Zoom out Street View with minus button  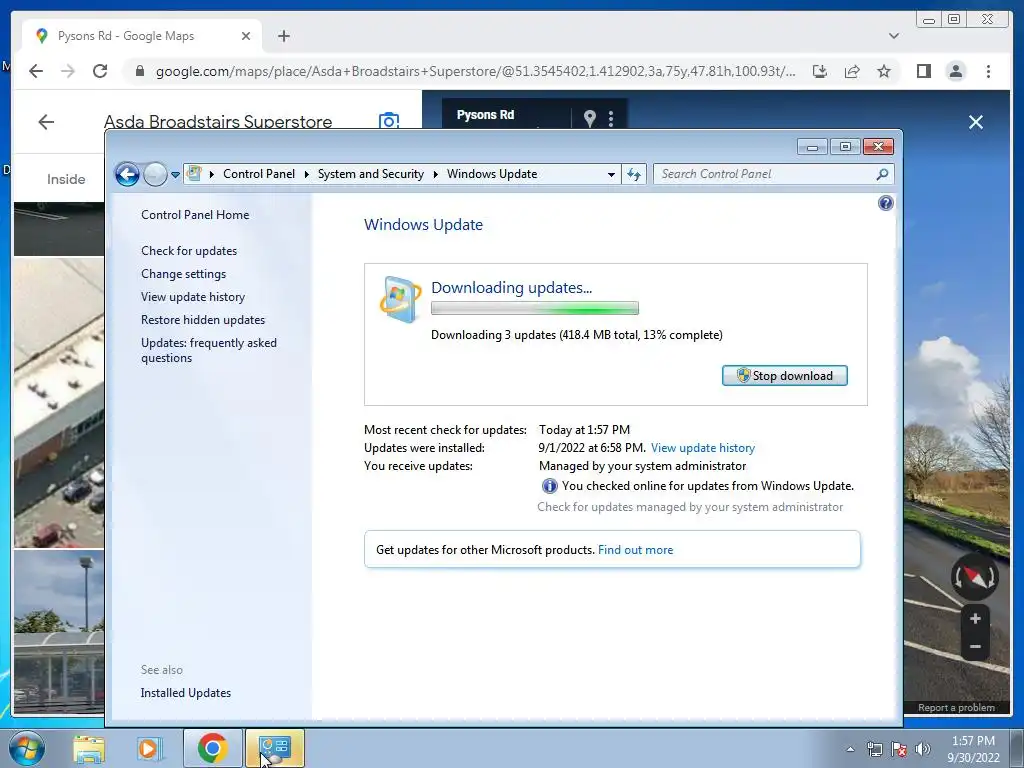975,647
